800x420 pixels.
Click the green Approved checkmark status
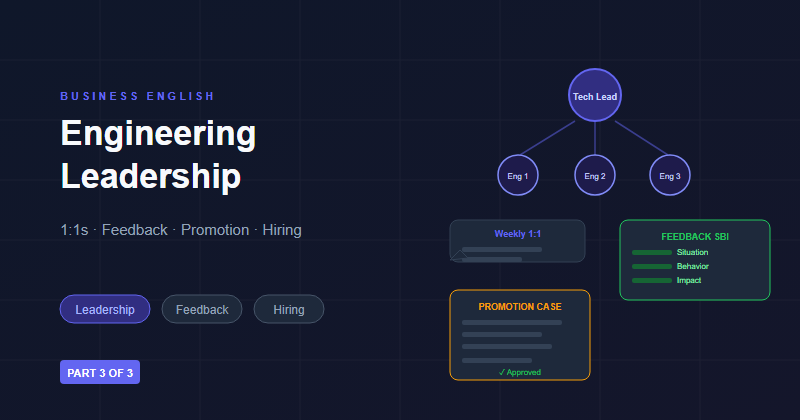[520, 372]
